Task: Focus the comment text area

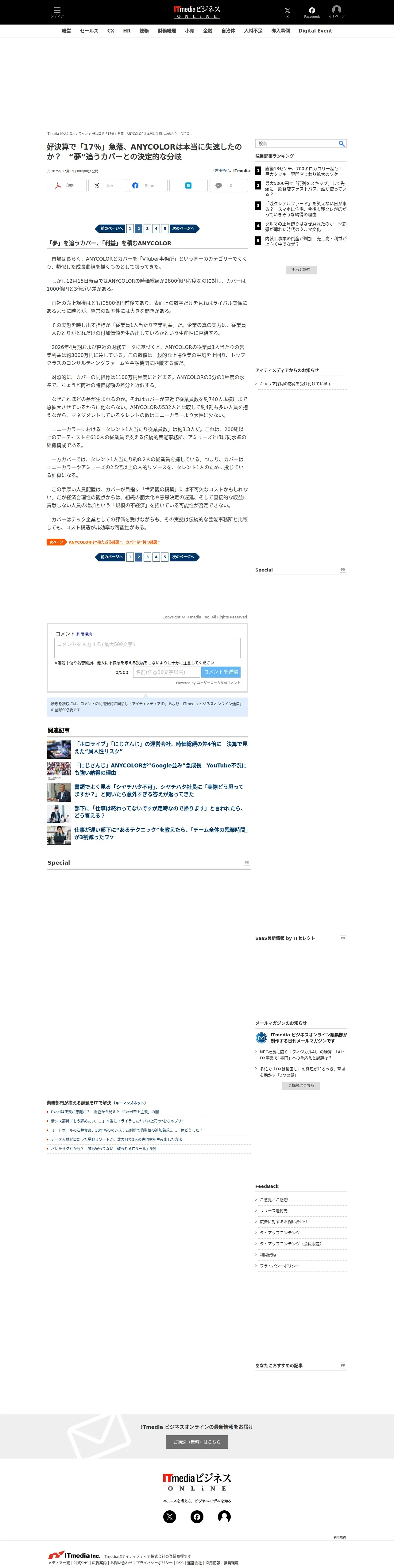Action: 147,648
